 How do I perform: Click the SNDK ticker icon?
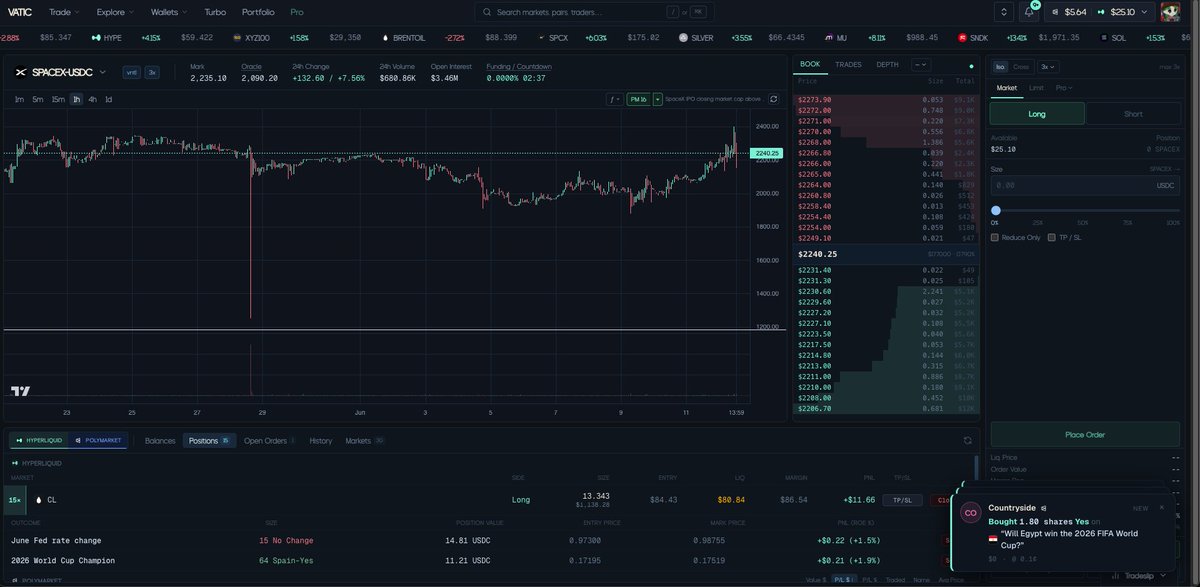click(962, 37)
